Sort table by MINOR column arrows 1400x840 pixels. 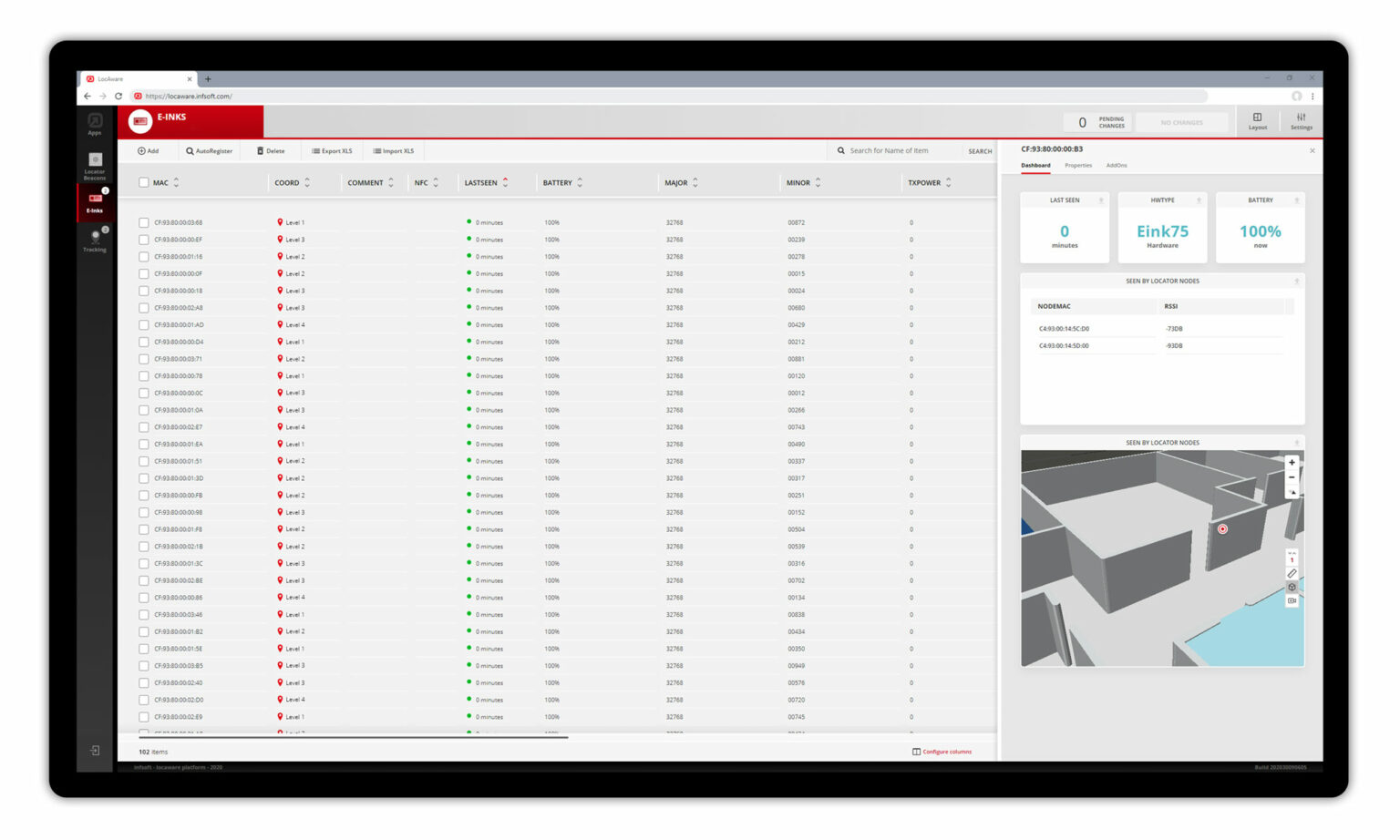[x=818, y=183]
